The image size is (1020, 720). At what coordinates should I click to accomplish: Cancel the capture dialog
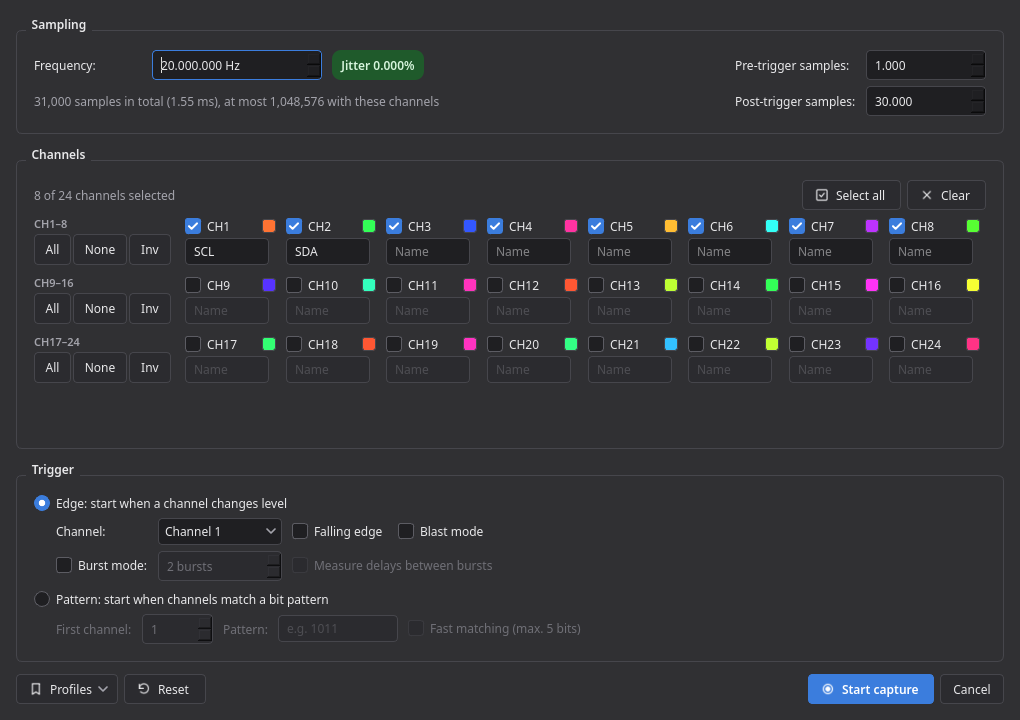(x=971, y=689)
